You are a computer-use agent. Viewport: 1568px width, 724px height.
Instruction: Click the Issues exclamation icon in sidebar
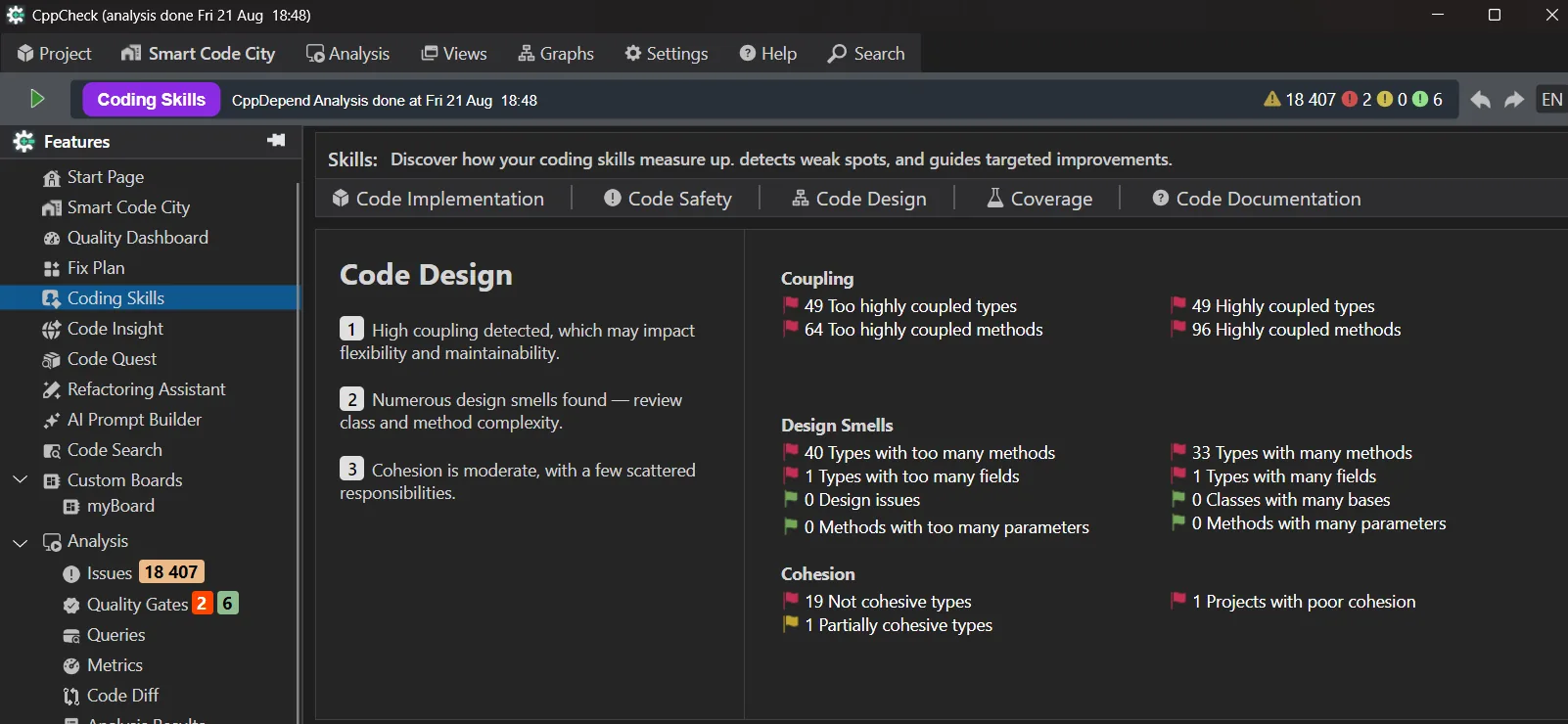(x=71, y=574)
